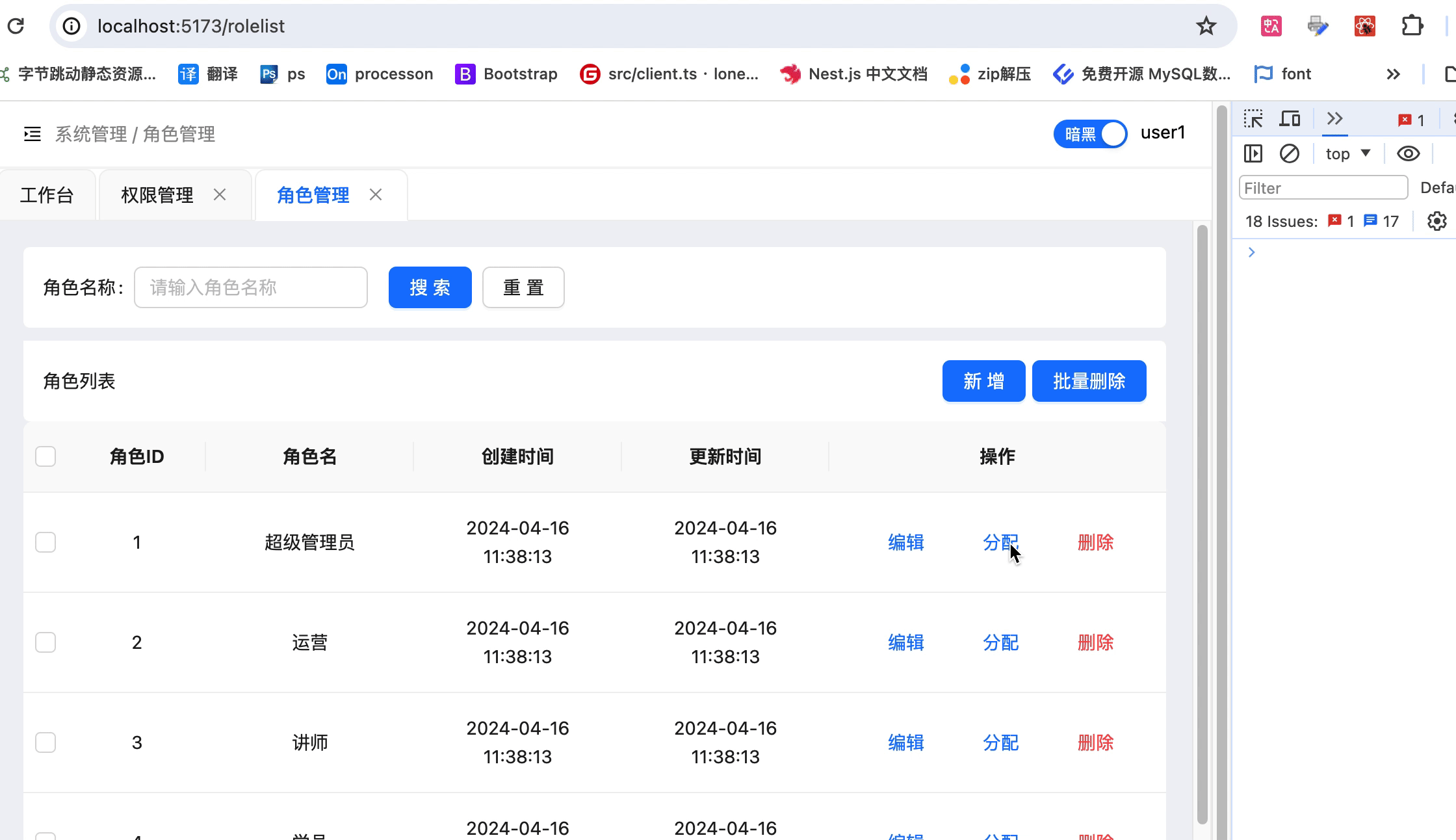Go to the 工作台 tab
The image size is (1456, 840).
coord(47,195)
